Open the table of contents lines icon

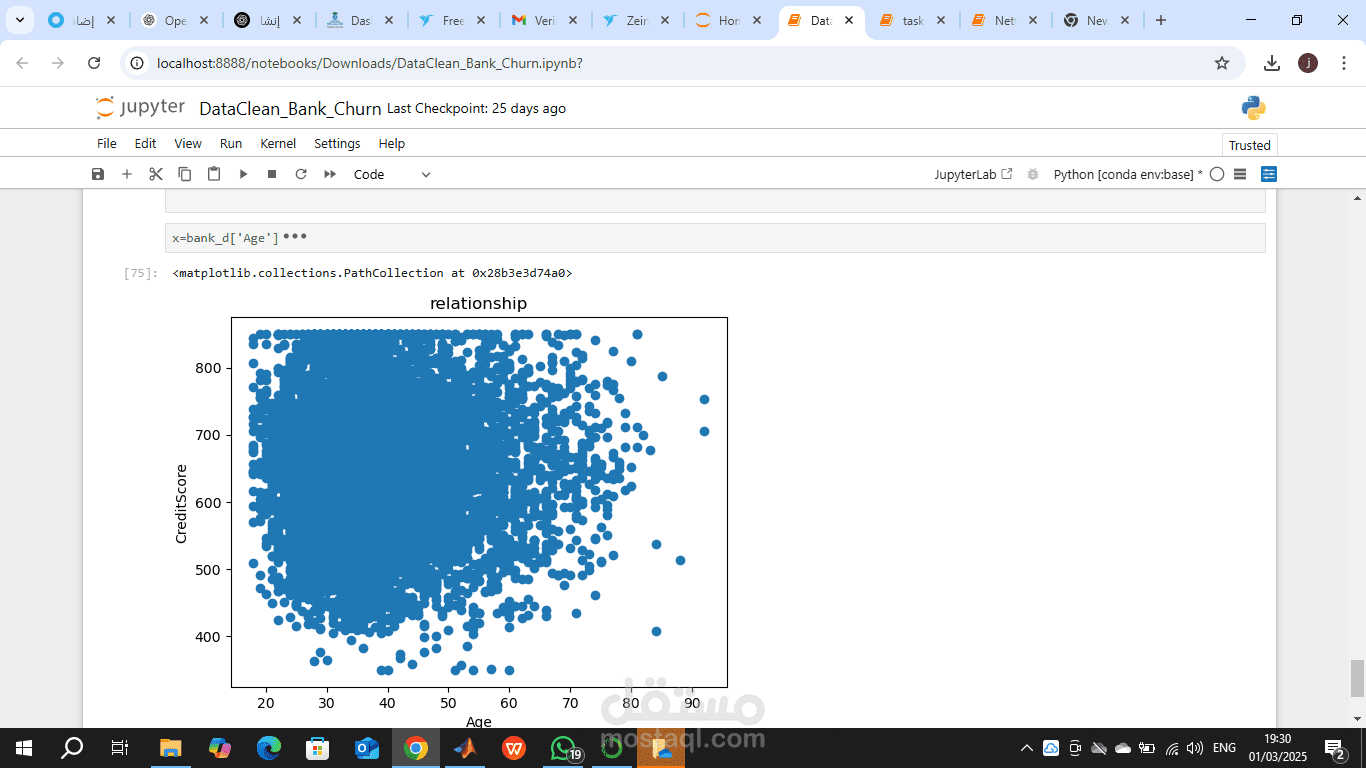1240,174
